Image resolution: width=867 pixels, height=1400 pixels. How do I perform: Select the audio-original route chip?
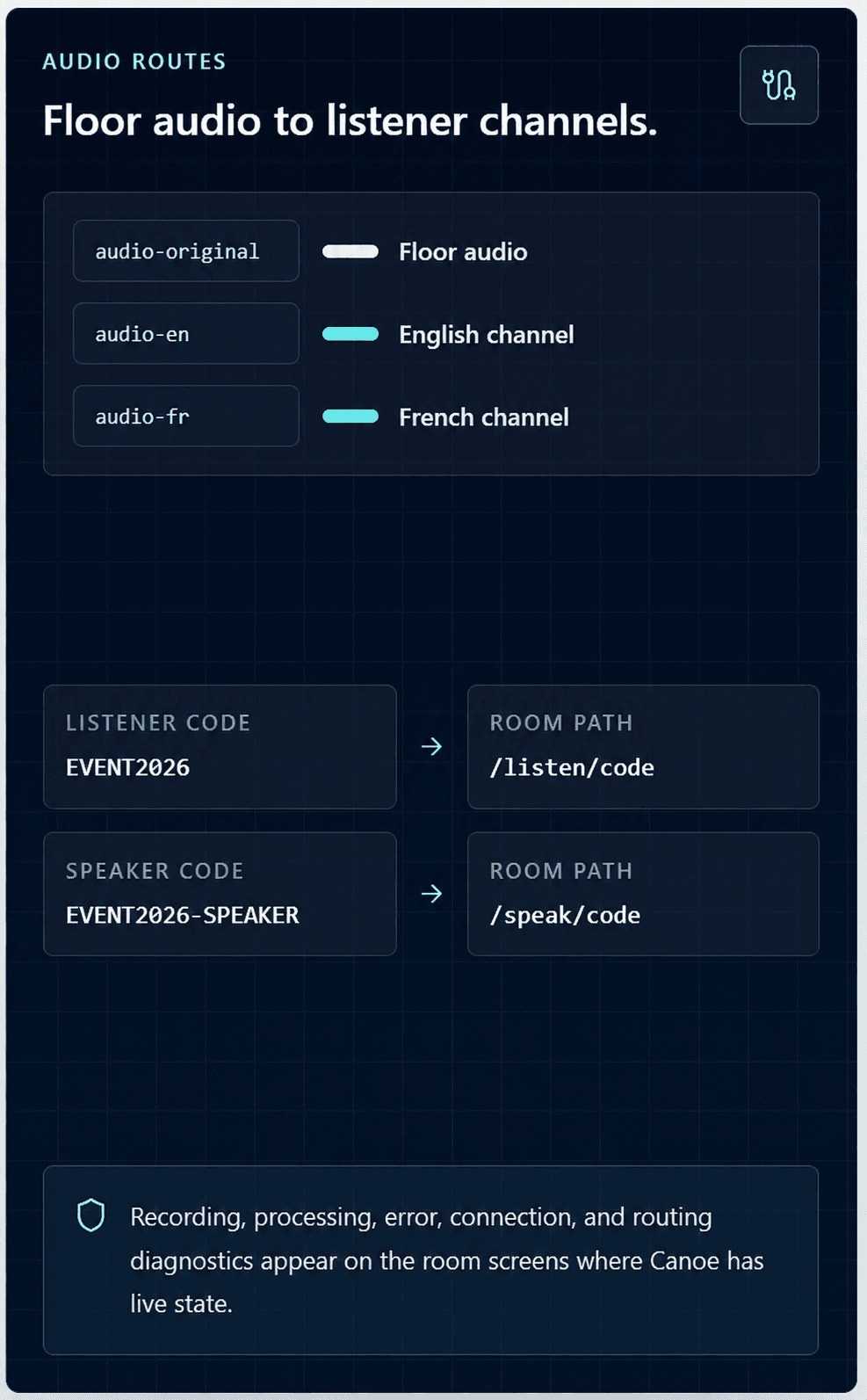[x=186, y=251]
